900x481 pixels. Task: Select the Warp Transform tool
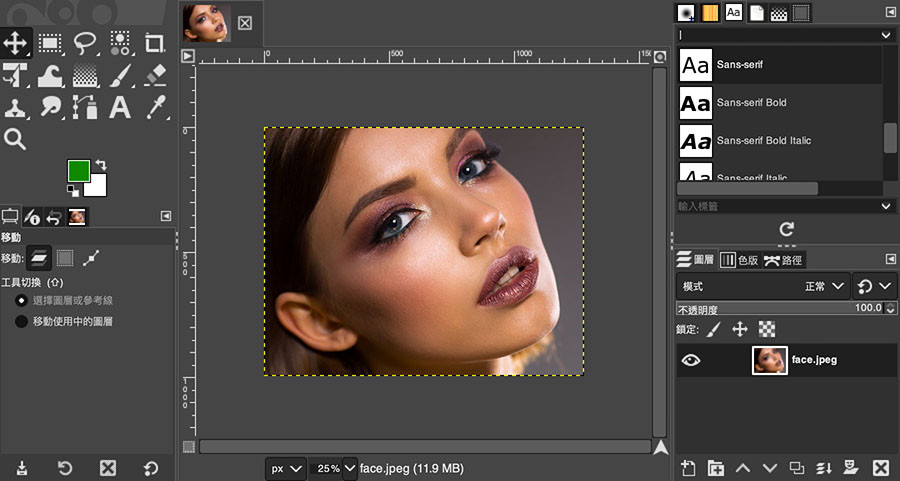click(51, 75)
